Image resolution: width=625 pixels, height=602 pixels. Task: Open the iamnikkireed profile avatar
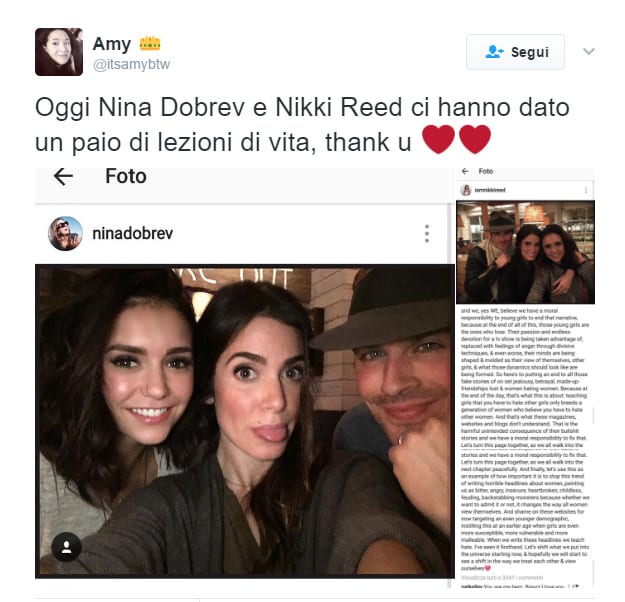coord(466,190)
